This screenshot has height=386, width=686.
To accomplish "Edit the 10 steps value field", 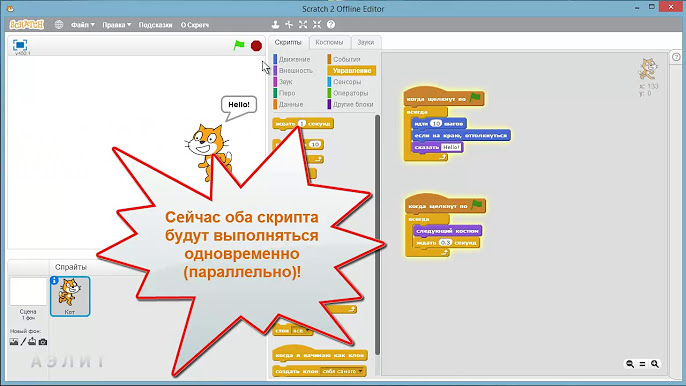I will [x=436, y=124].
